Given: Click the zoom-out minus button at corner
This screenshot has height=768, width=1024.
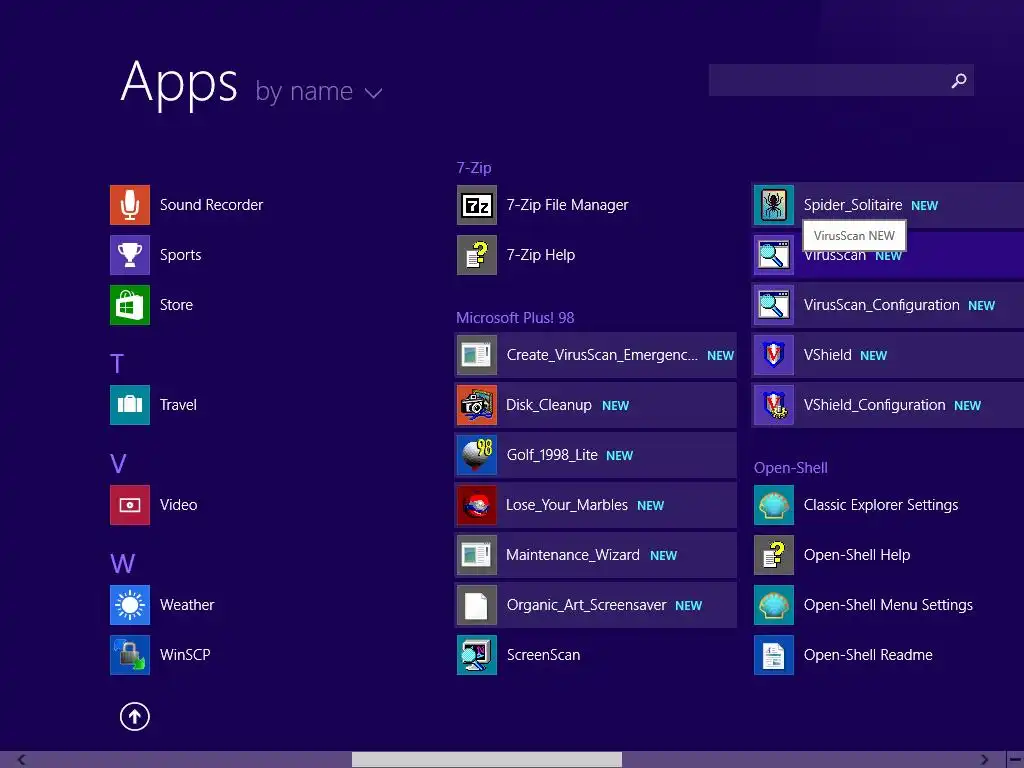Looking at the screenshot, I should (x=1016, y=760).
